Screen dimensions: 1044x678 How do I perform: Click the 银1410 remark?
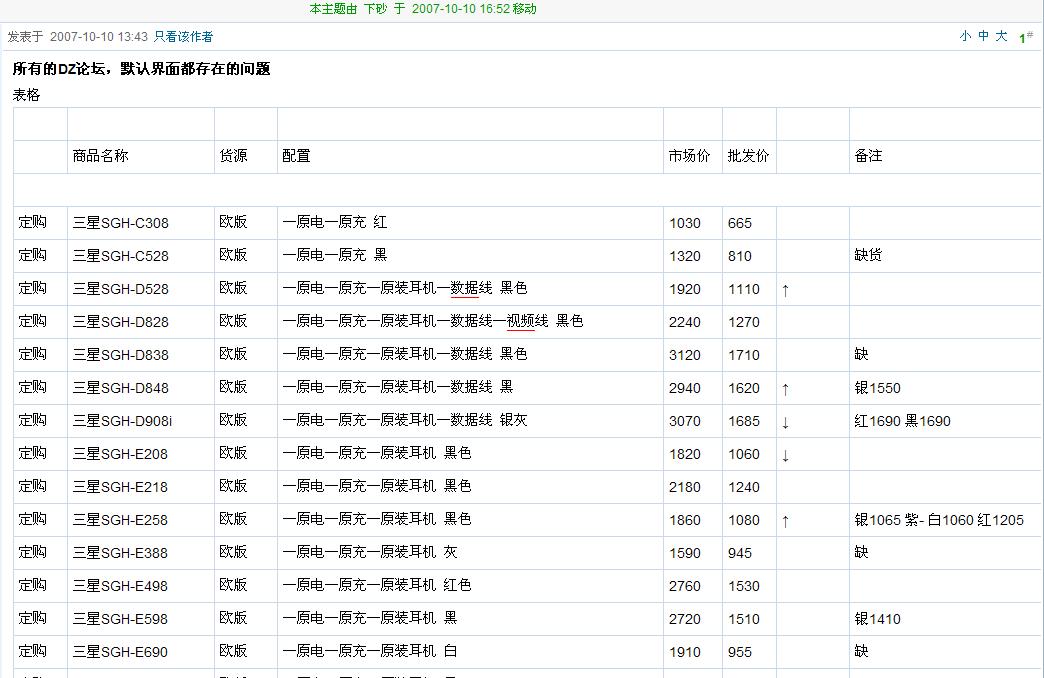tap(878, 619)
